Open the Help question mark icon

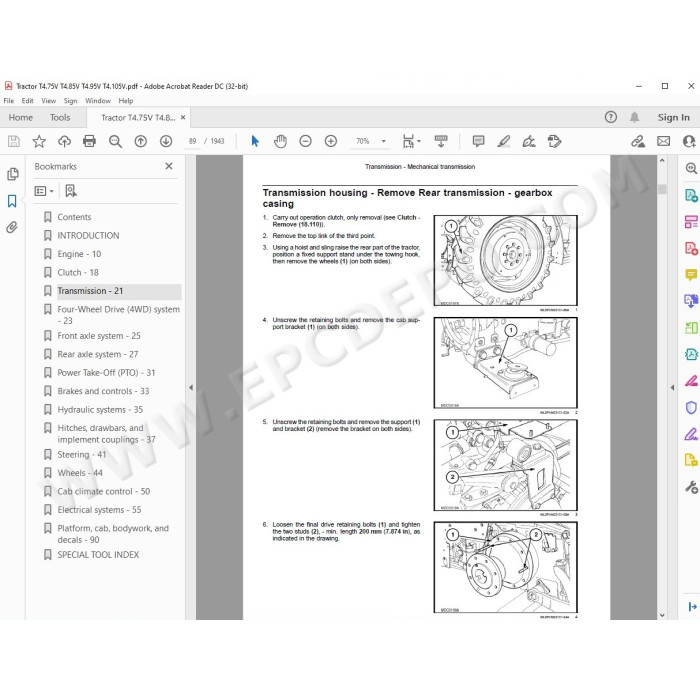coord(611,117)
